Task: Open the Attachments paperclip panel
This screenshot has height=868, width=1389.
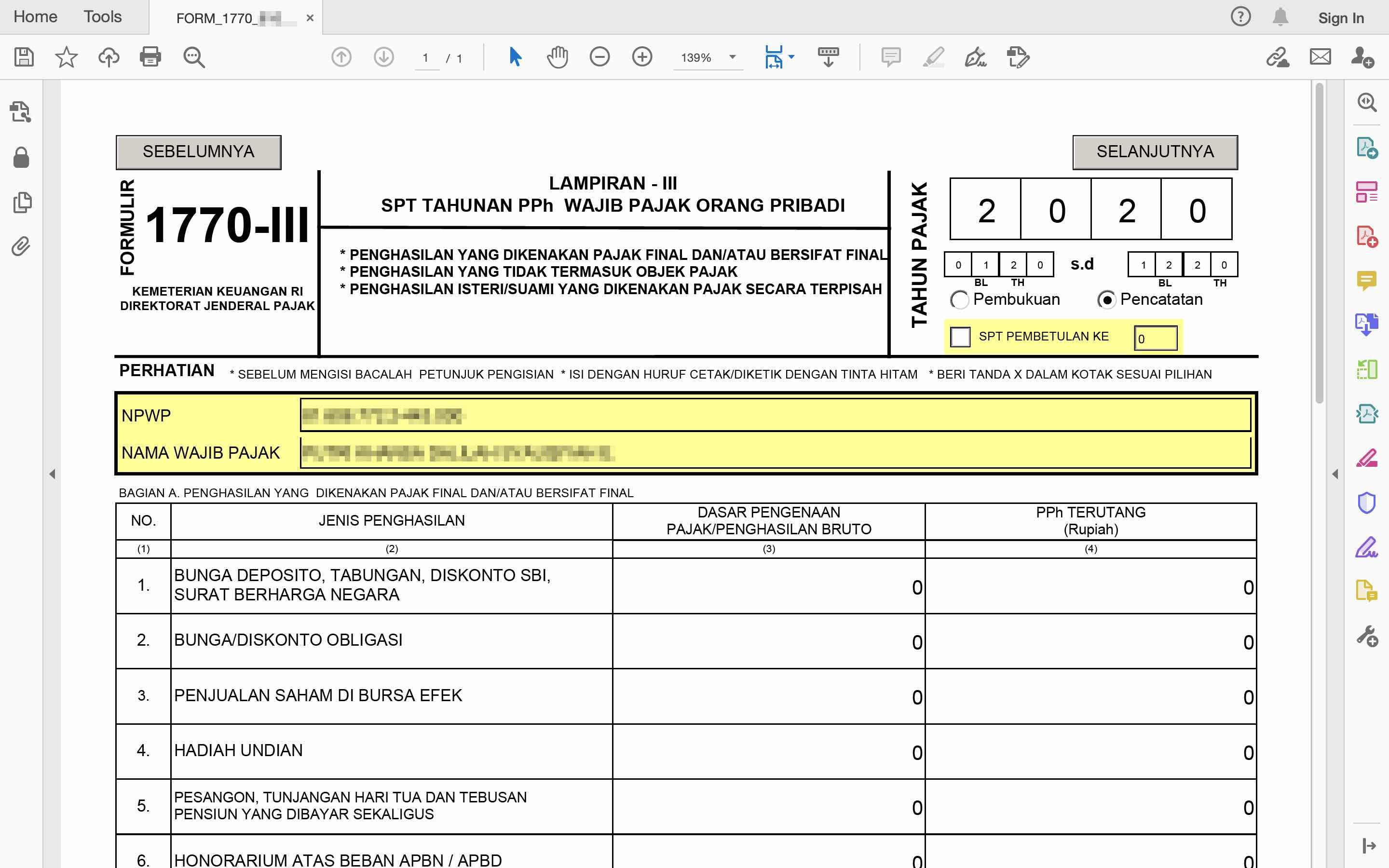Action: [x=21, y=247]
